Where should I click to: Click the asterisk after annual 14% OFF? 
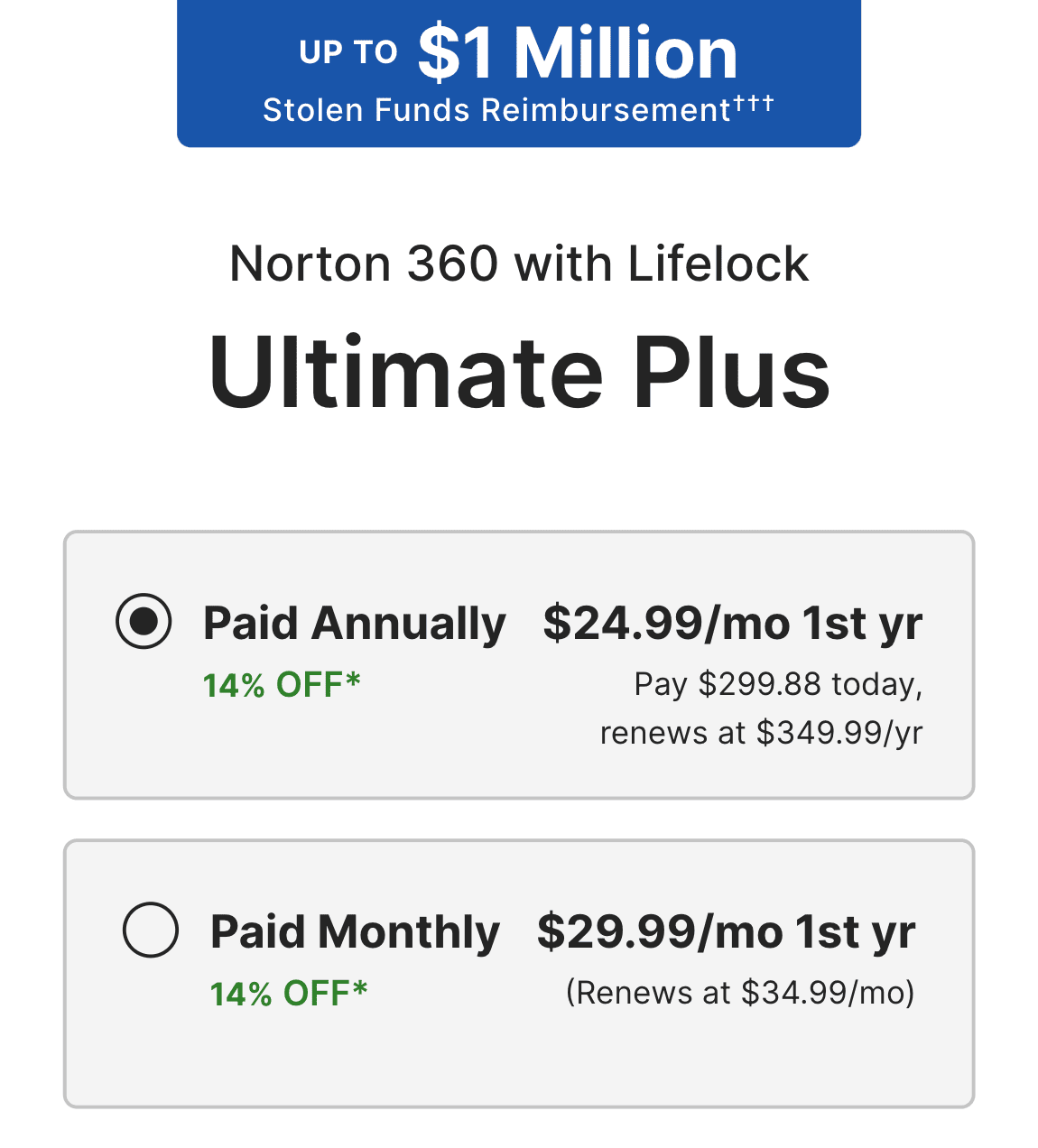(353, 680)
